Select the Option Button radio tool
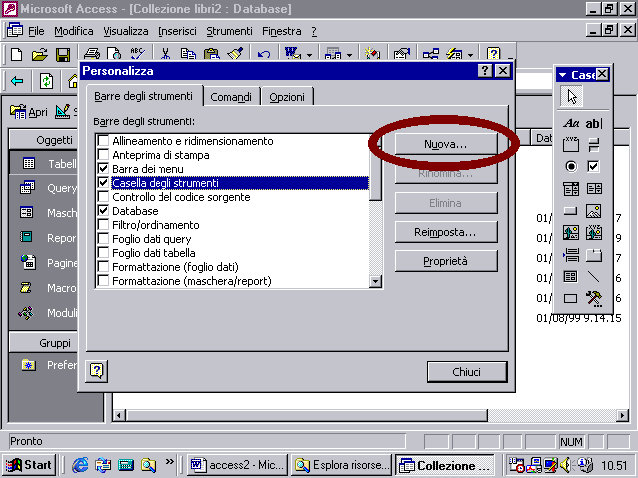Screen dimensions: 638x478 [571, 166]
